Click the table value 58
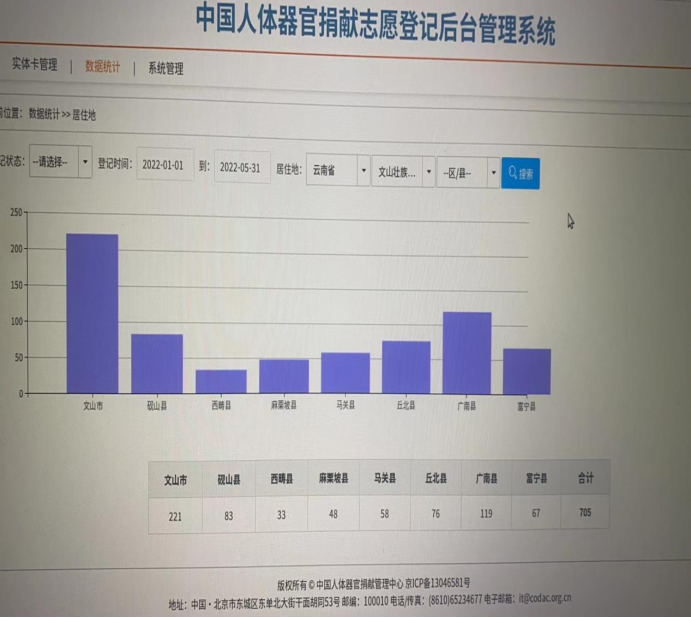Image resolution: width=691 pixels, height=618 pixels. (385, 514)
